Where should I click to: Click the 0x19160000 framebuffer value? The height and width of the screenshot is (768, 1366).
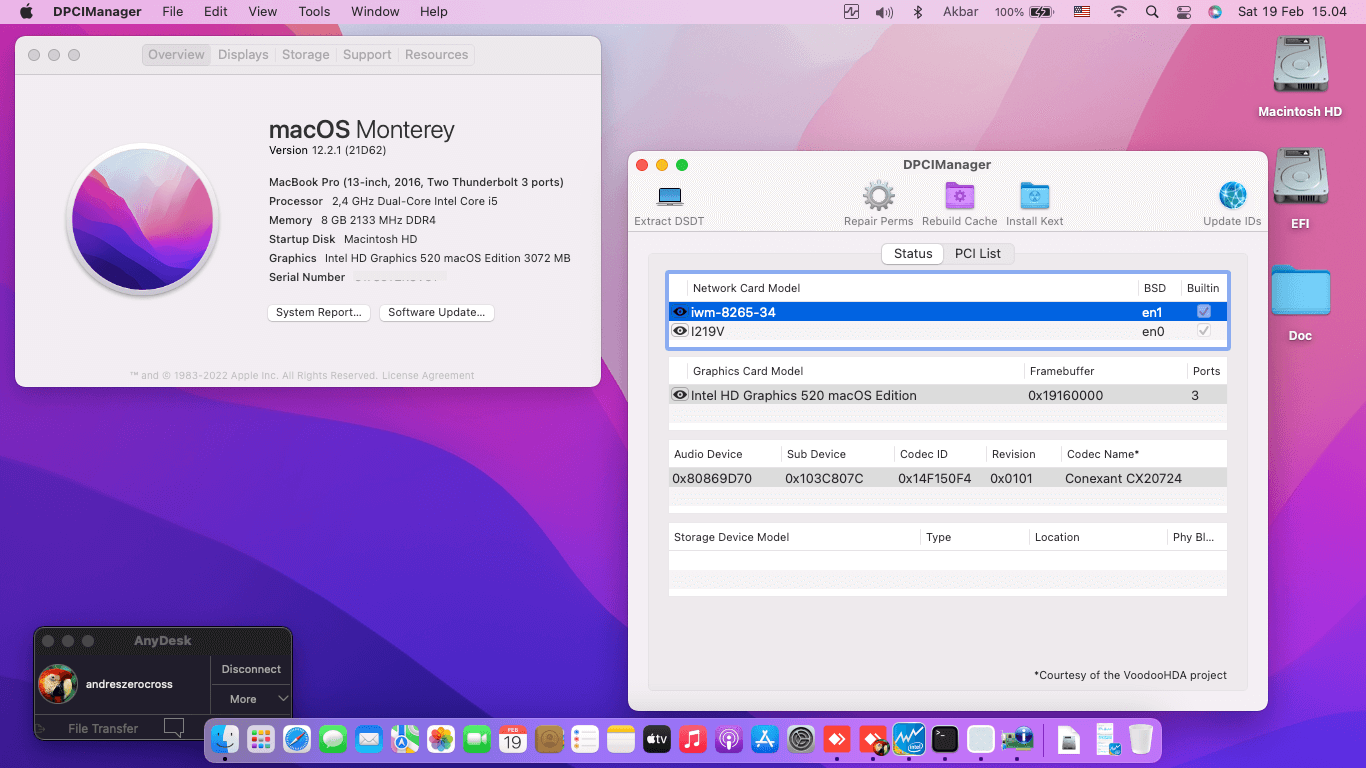1065,395
